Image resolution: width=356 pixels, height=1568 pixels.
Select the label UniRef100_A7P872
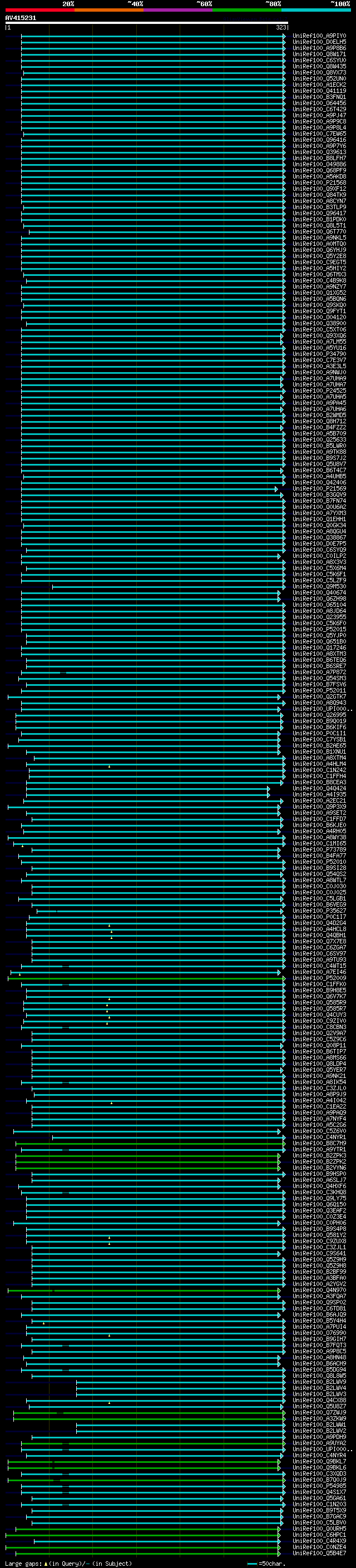coord(319,672)
